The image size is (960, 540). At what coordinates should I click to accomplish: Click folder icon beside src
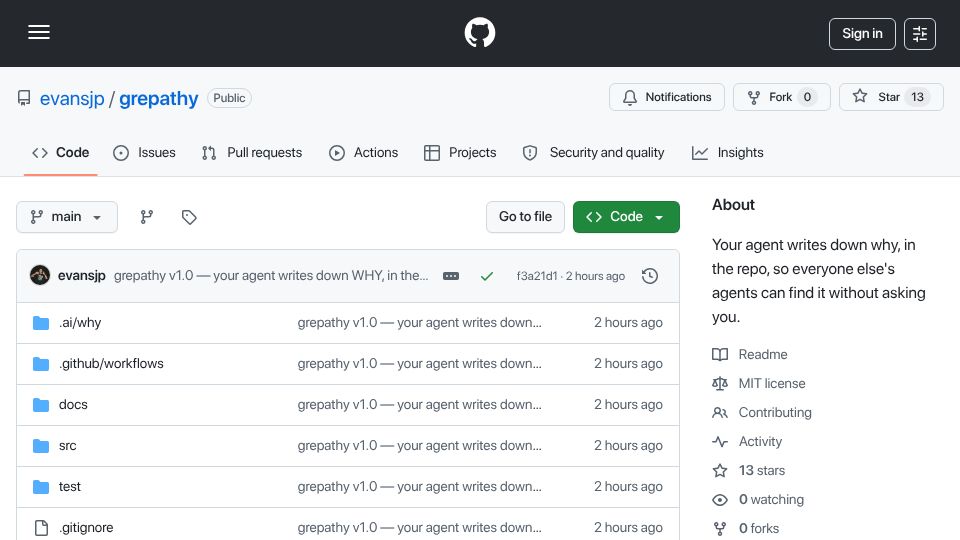(41, 446)
